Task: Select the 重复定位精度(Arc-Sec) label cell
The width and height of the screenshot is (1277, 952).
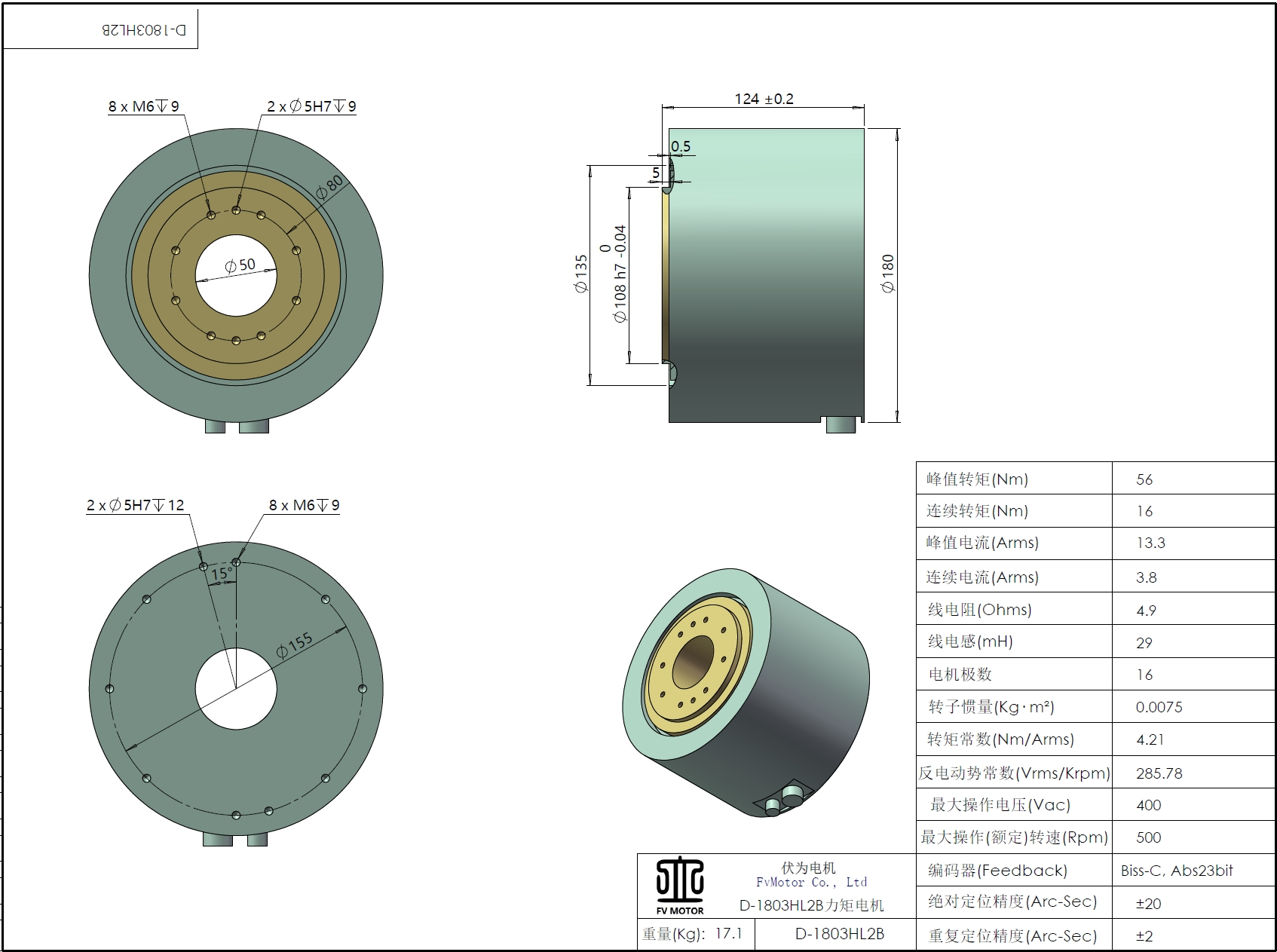Action: [1014, 935]
